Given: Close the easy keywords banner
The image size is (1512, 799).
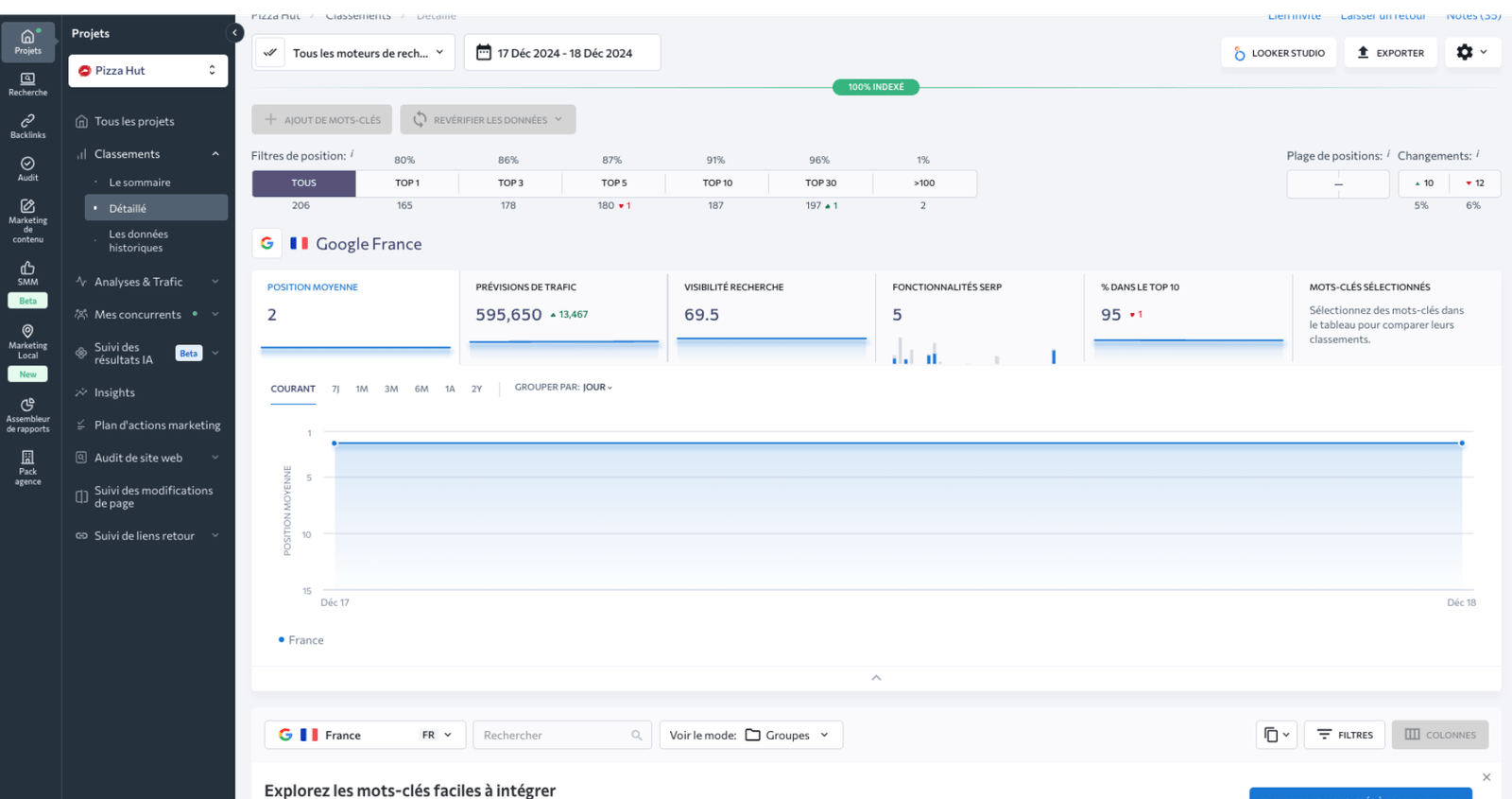Looking at the screenshot, I should point(1486,777).
